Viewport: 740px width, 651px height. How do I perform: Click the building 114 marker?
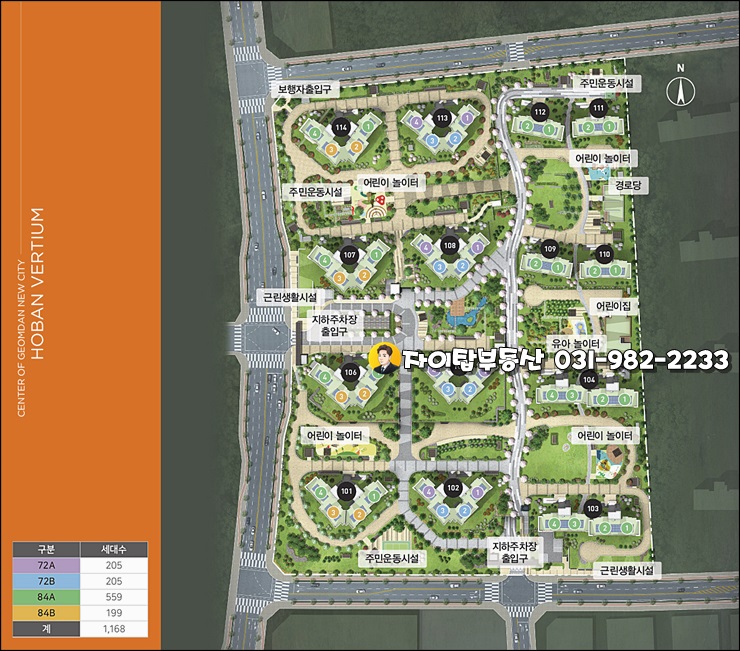click(x=341, y=127)
